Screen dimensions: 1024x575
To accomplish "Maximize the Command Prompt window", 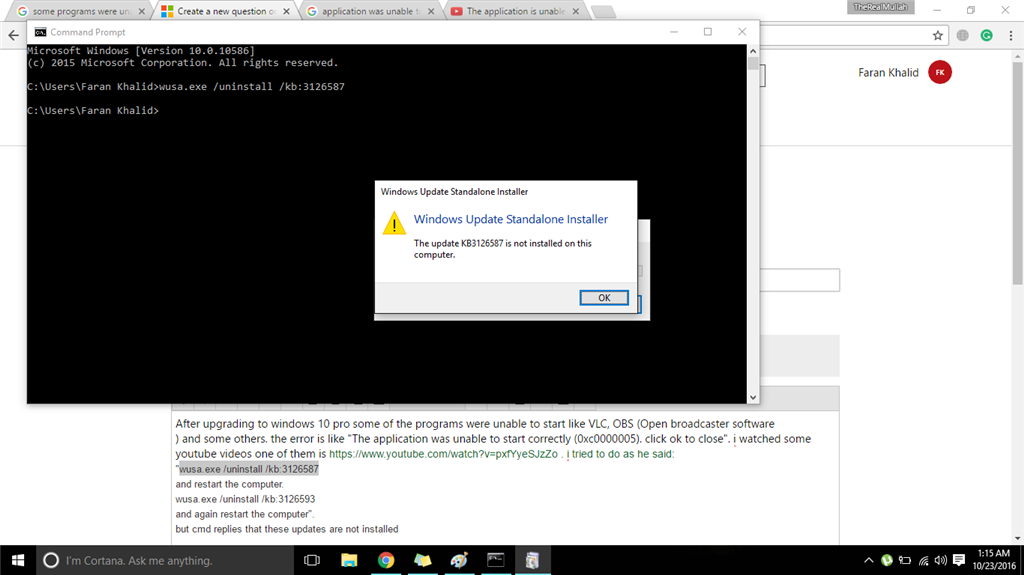I will click(x=708, y=32).
